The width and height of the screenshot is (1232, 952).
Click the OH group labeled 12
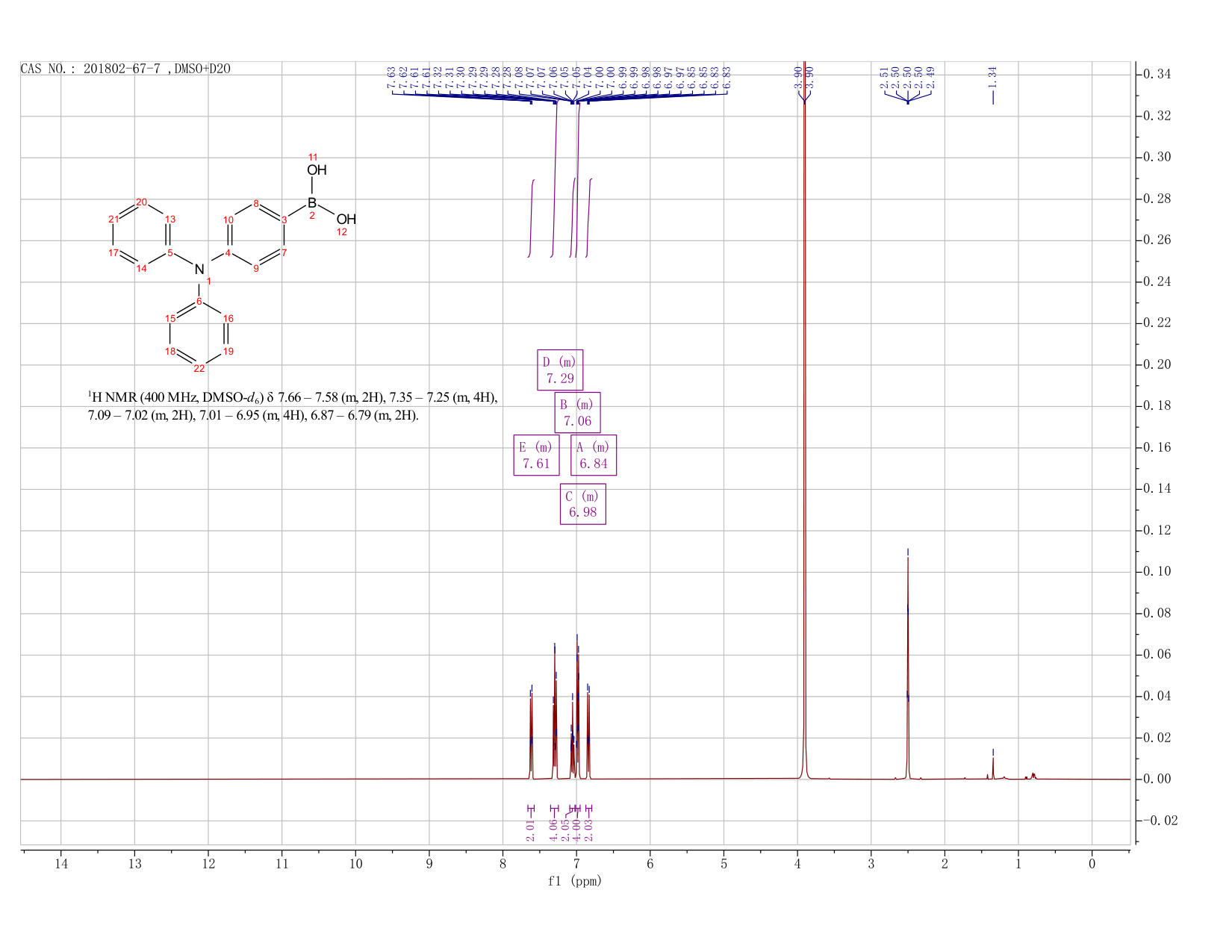[346, 219]
